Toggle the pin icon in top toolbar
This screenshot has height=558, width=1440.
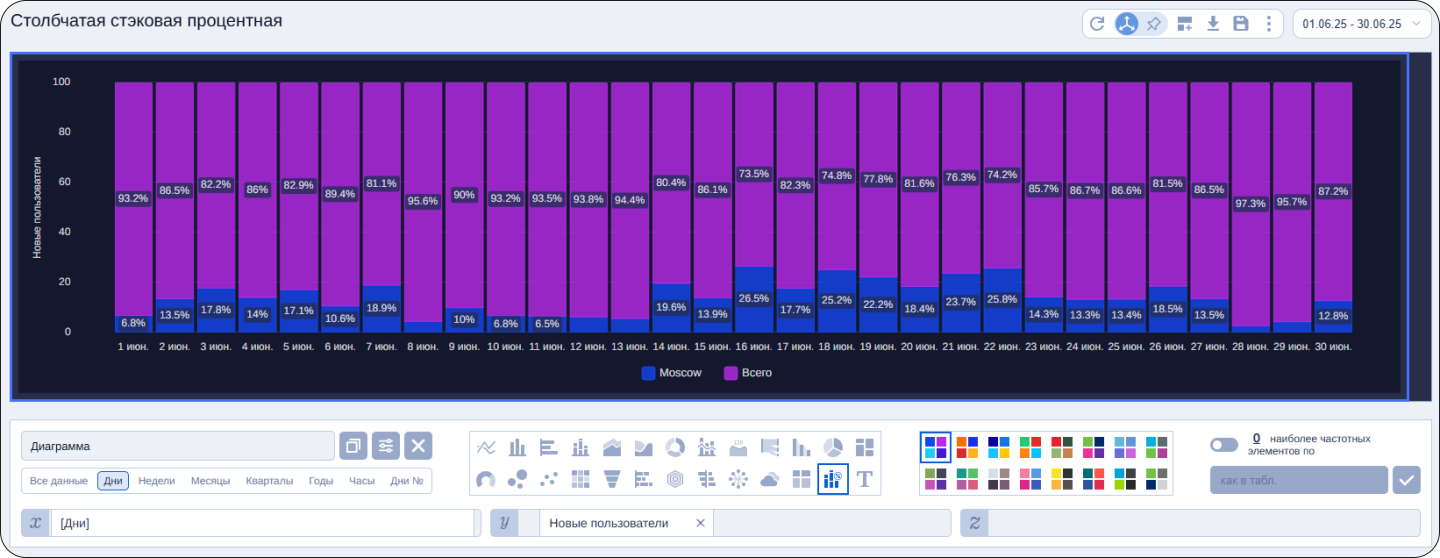coord(1154,24)
